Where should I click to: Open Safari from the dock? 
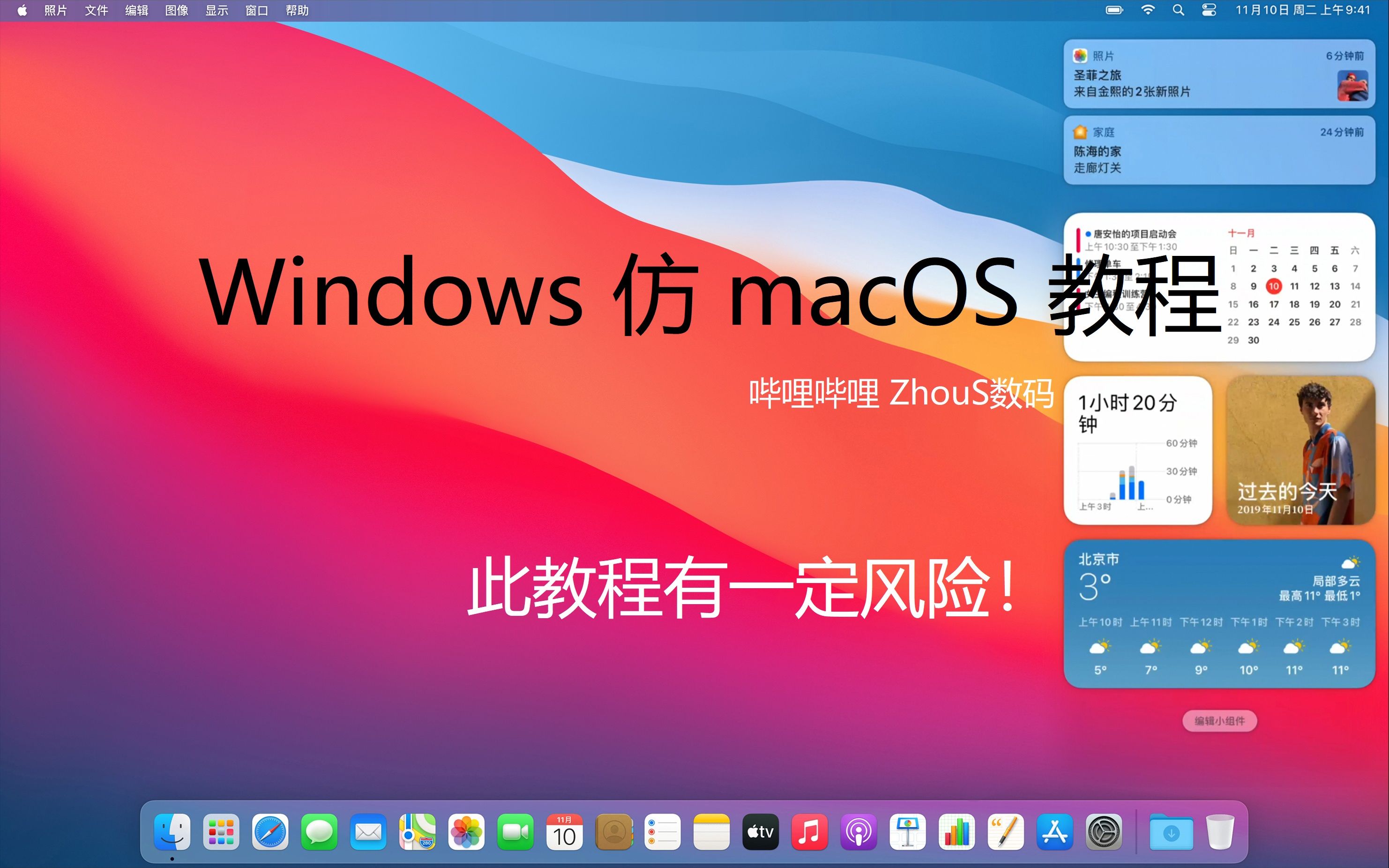270,832
